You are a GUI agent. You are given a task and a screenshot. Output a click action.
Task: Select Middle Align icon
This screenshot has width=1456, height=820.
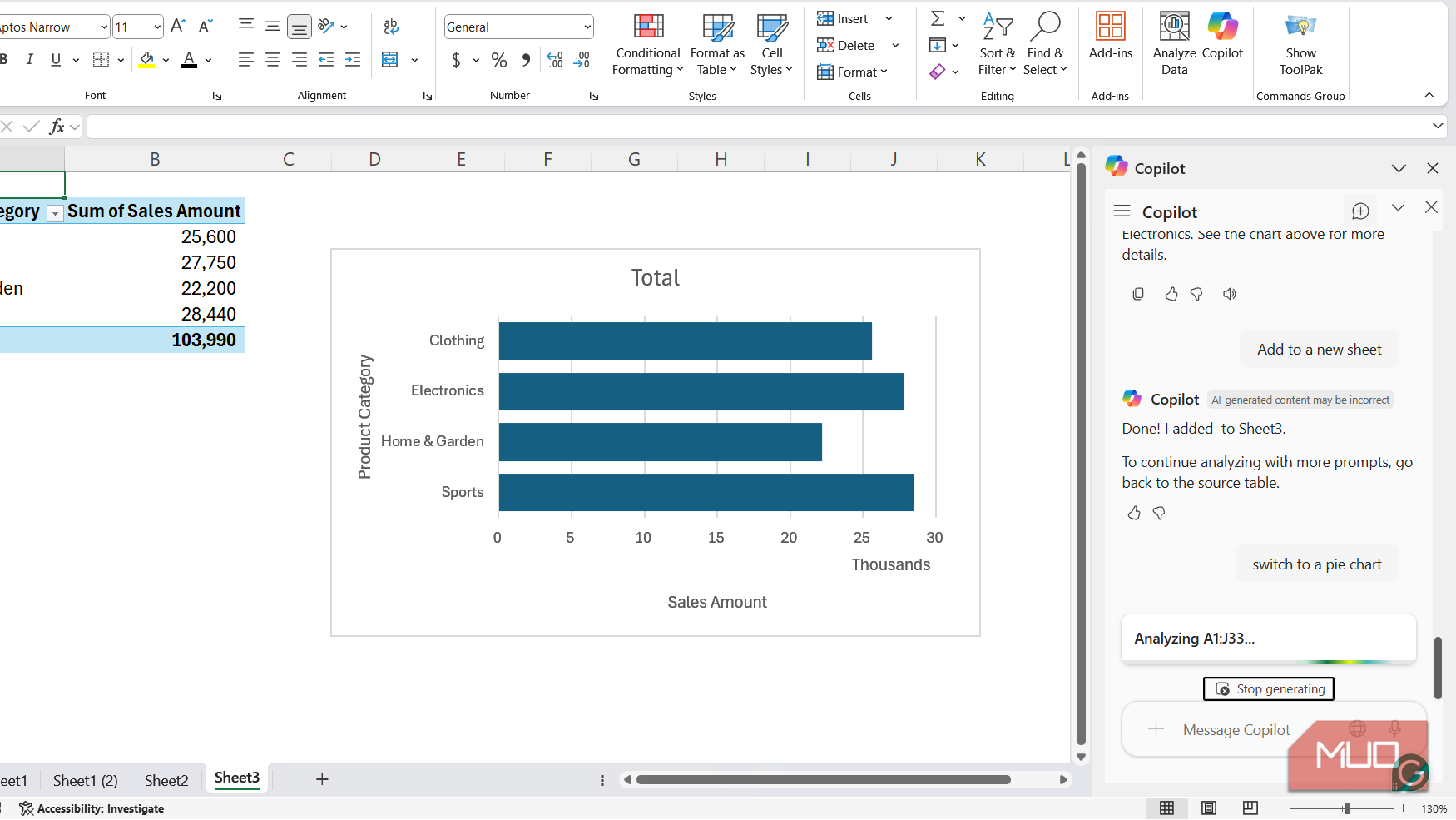[273, 27]
